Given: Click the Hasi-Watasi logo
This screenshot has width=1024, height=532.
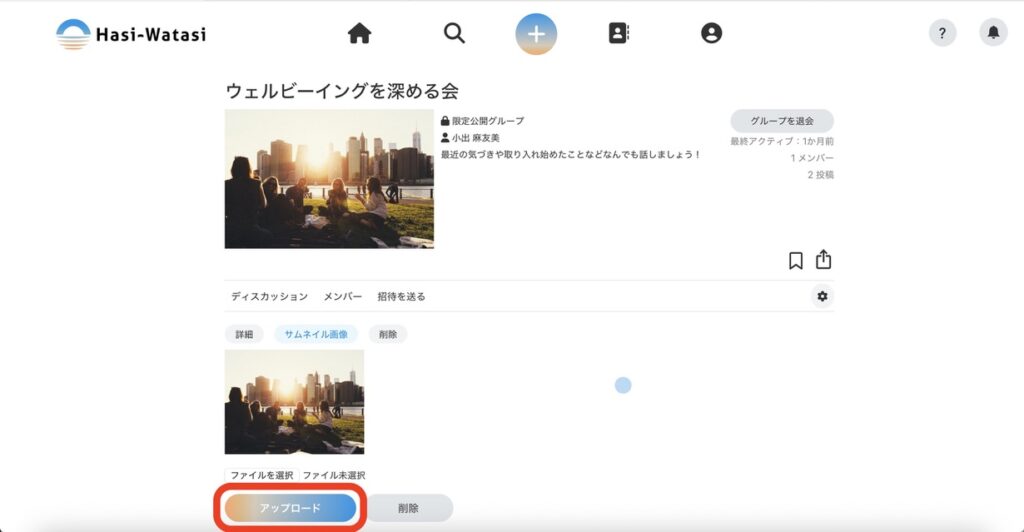Looking at the screenshot, I should tap(131, 34).
